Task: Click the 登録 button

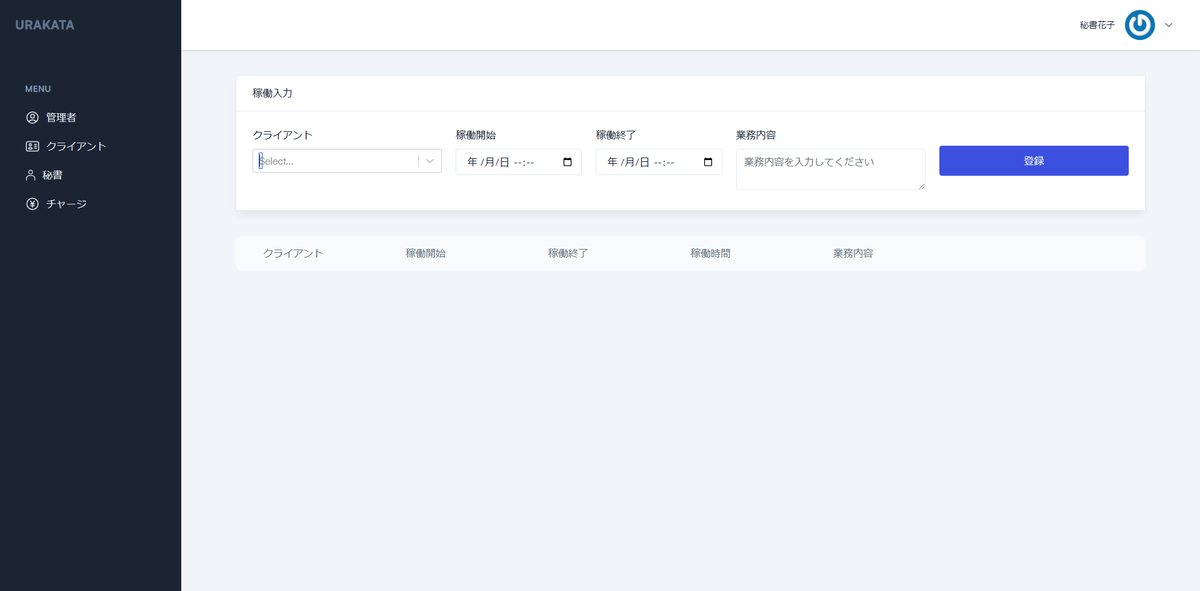Action: click(x=1034, y=161)
